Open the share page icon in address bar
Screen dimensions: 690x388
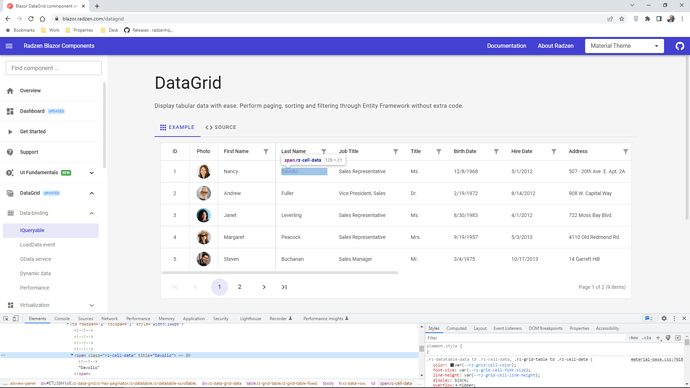tap(610, 19)
